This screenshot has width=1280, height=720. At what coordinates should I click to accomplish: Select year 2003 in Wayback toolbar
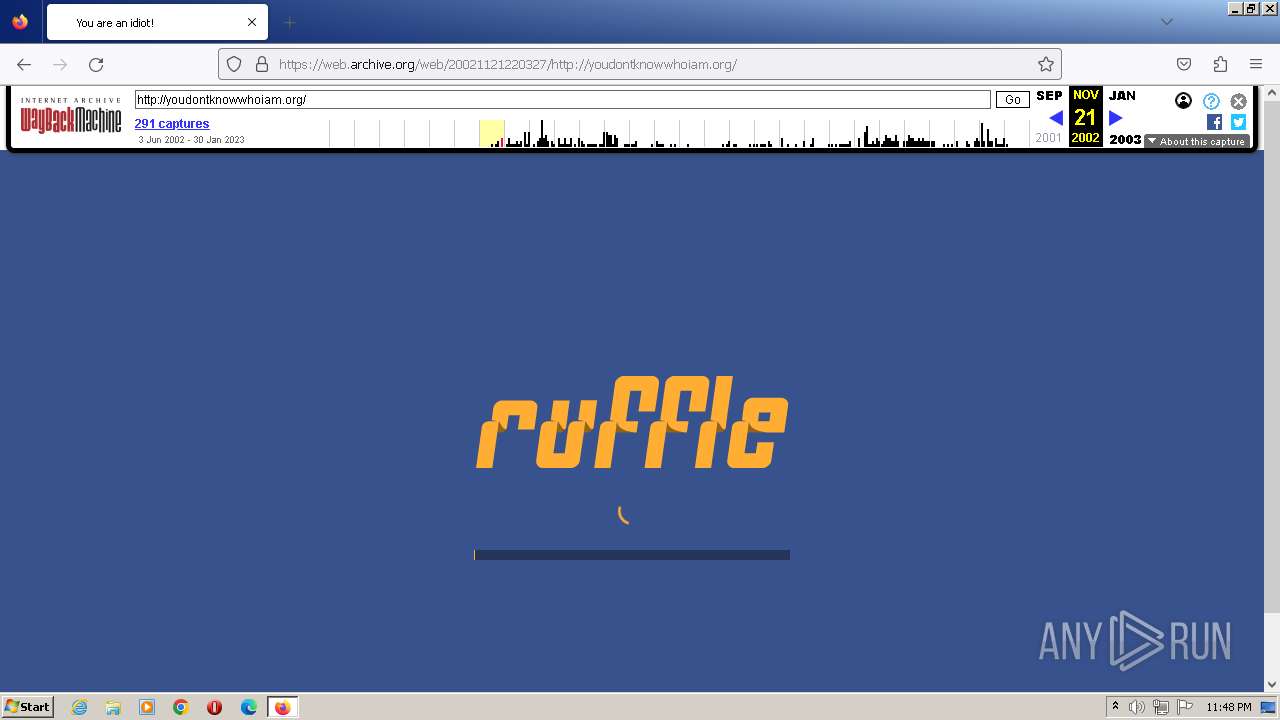(x=1125, y=139)
